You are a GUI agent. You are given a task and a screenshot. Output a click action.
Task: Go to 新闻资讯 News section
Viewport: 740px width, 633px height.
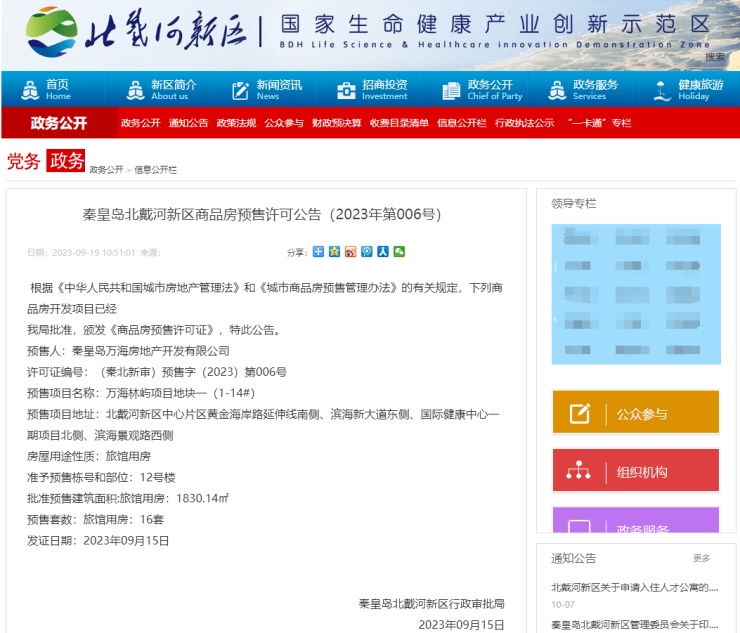[x=266, y=90]
